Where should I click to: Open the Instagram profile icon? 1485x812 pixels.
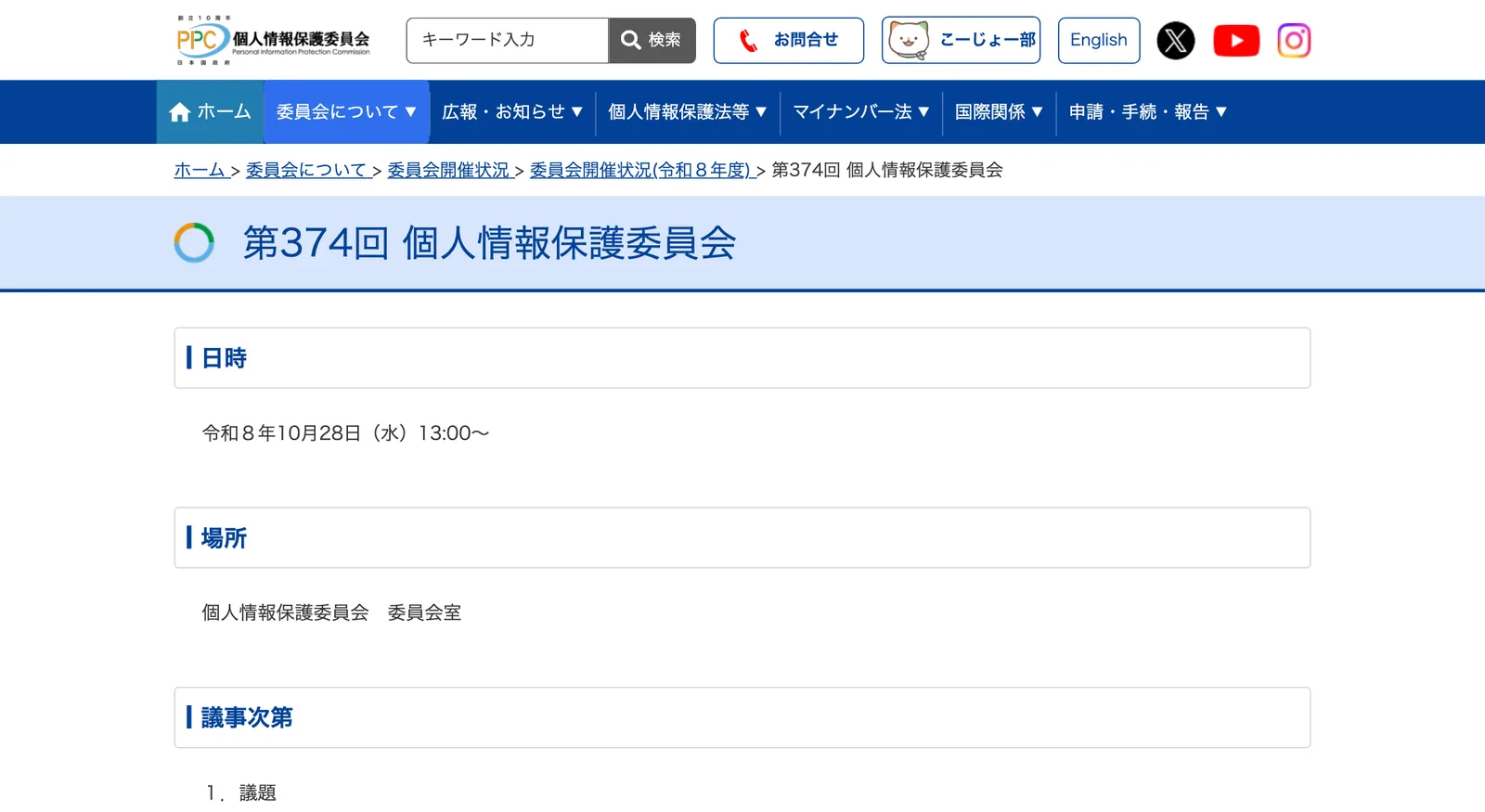pos(1294,41)
